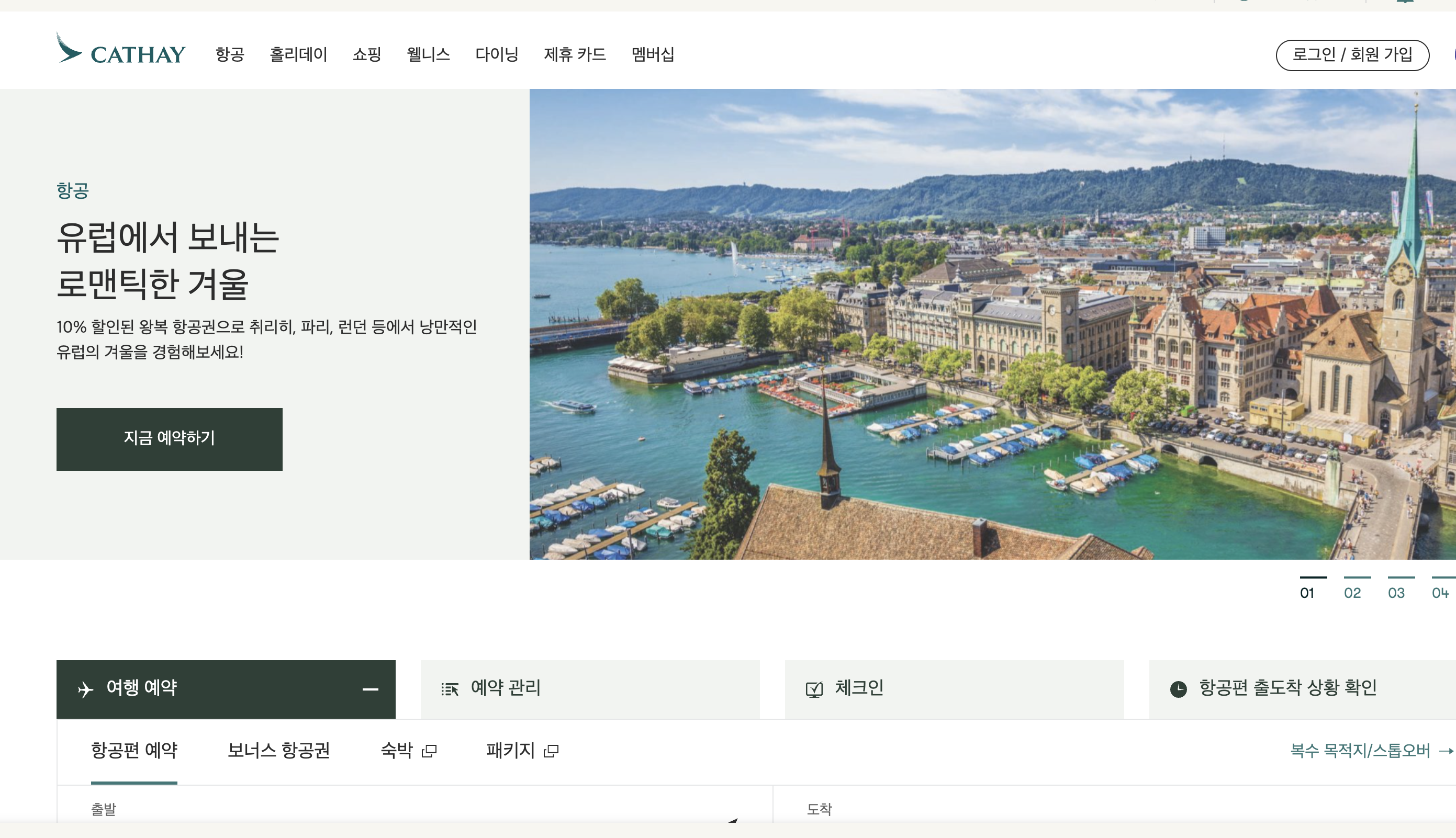1456x838 pixels.
Task: Select the 항공편 예약 tab
Action: coord(134,751)
